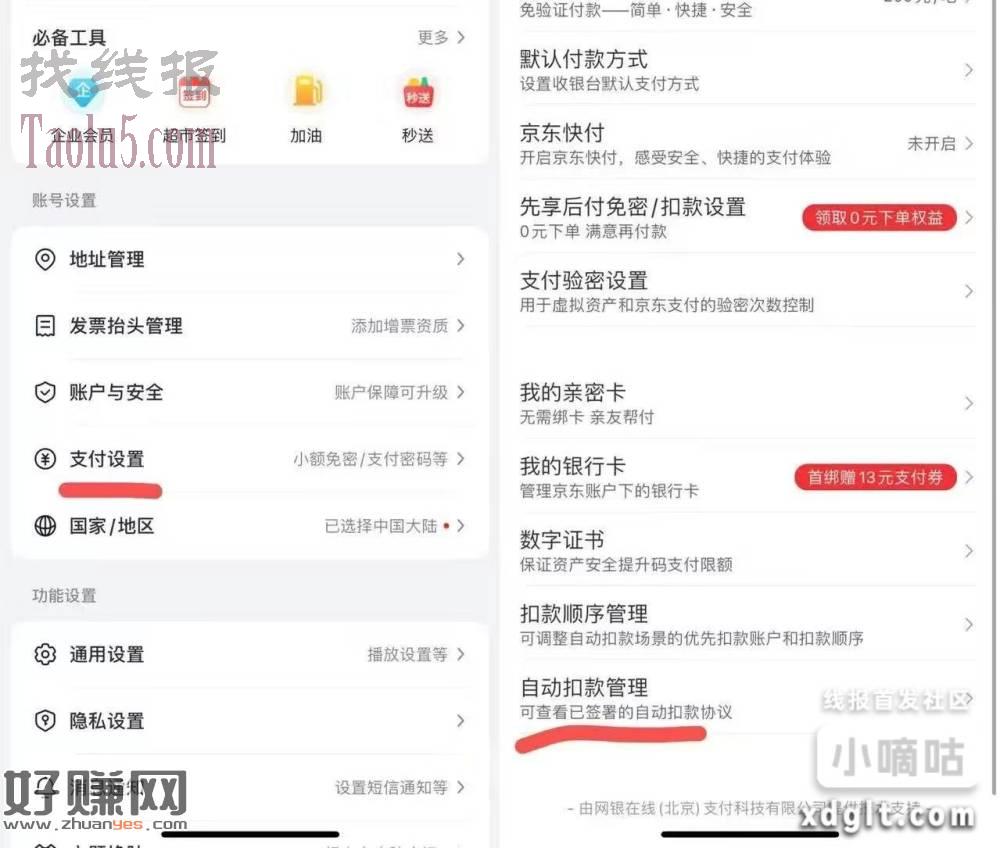The image size is (1000, 848).
Task: Select 数字证书 settings row
Action: [x=747, y=550]
